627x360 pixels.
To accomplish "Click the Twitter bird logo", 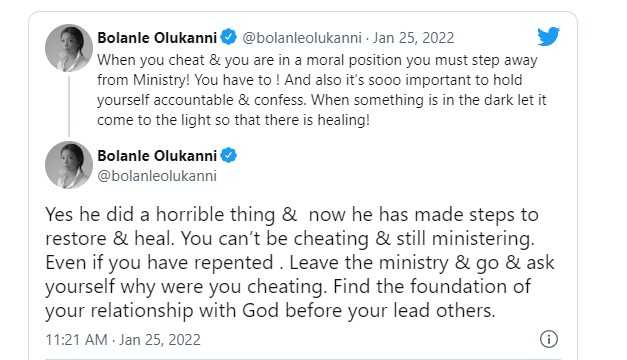I will click(548, 36).
